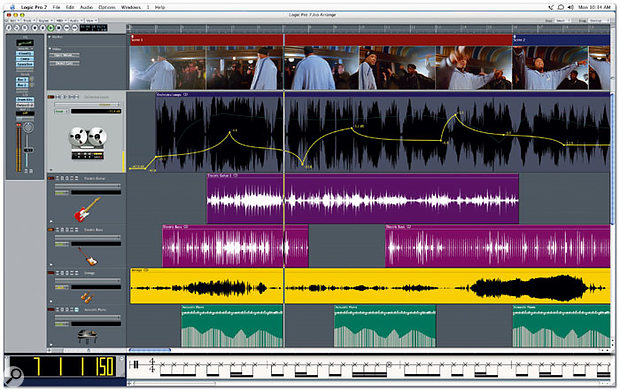
Task: Click the red electric guitar track icon
Action: click(87, 210)
